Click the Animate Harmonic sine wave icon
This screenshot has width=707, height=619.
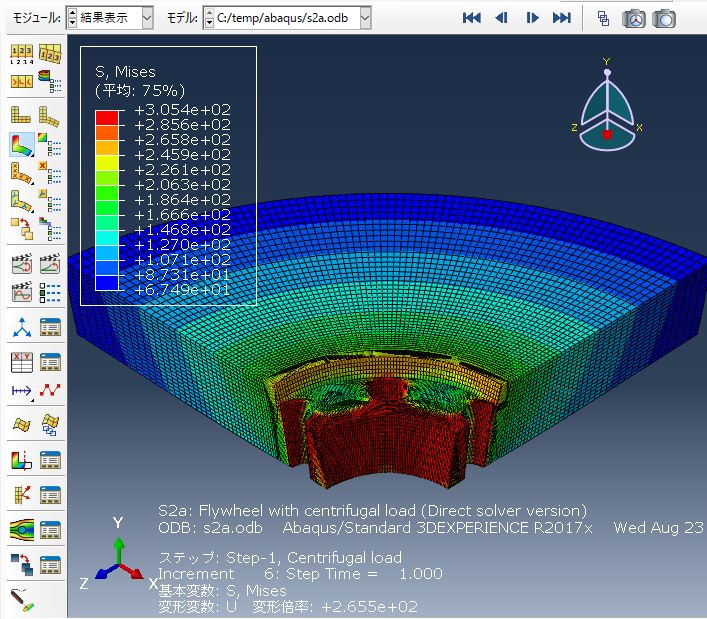coord(22,293)
